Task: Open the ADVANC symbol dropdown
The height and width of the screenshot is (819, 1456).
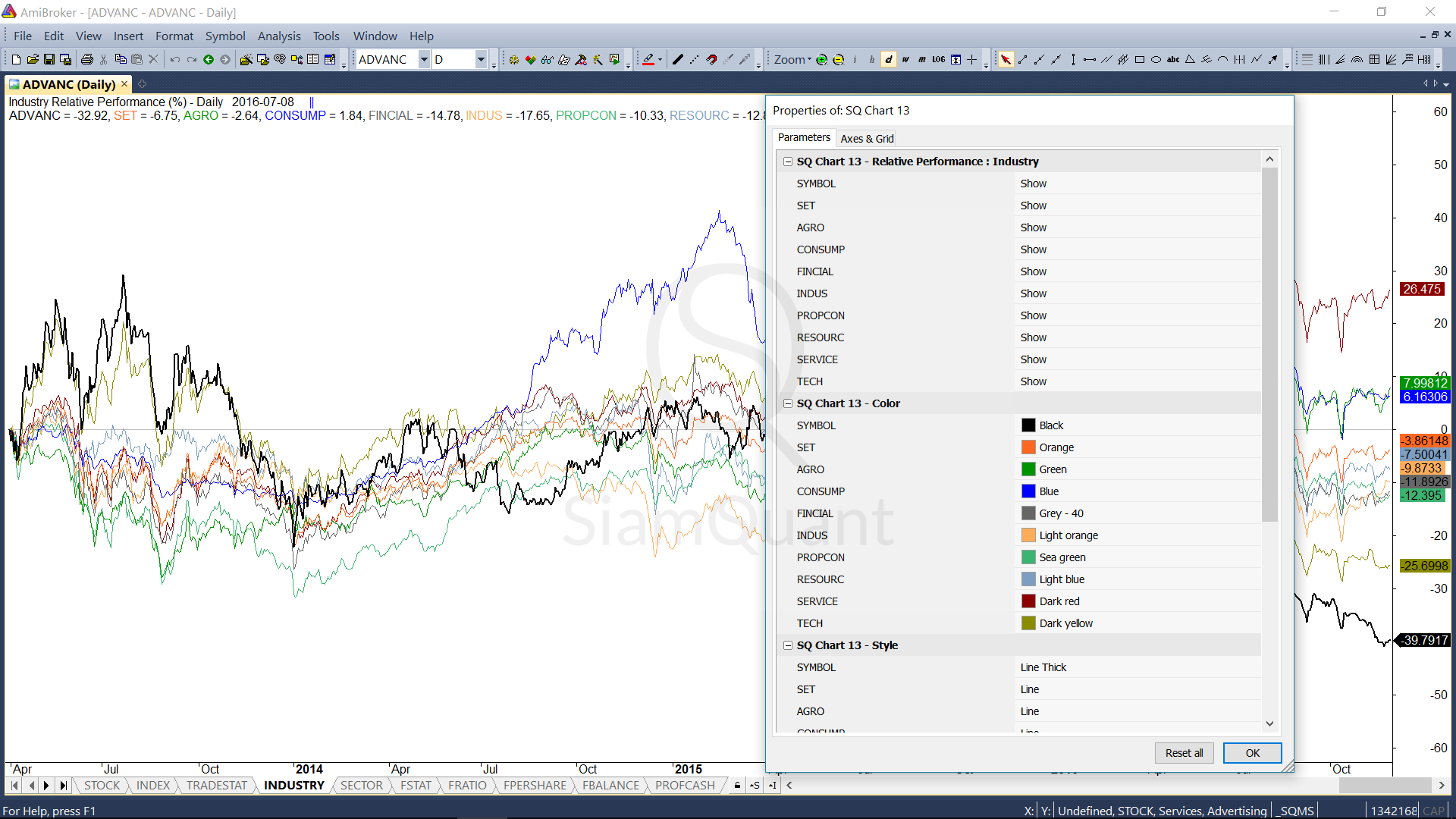Action: point(424,59)
